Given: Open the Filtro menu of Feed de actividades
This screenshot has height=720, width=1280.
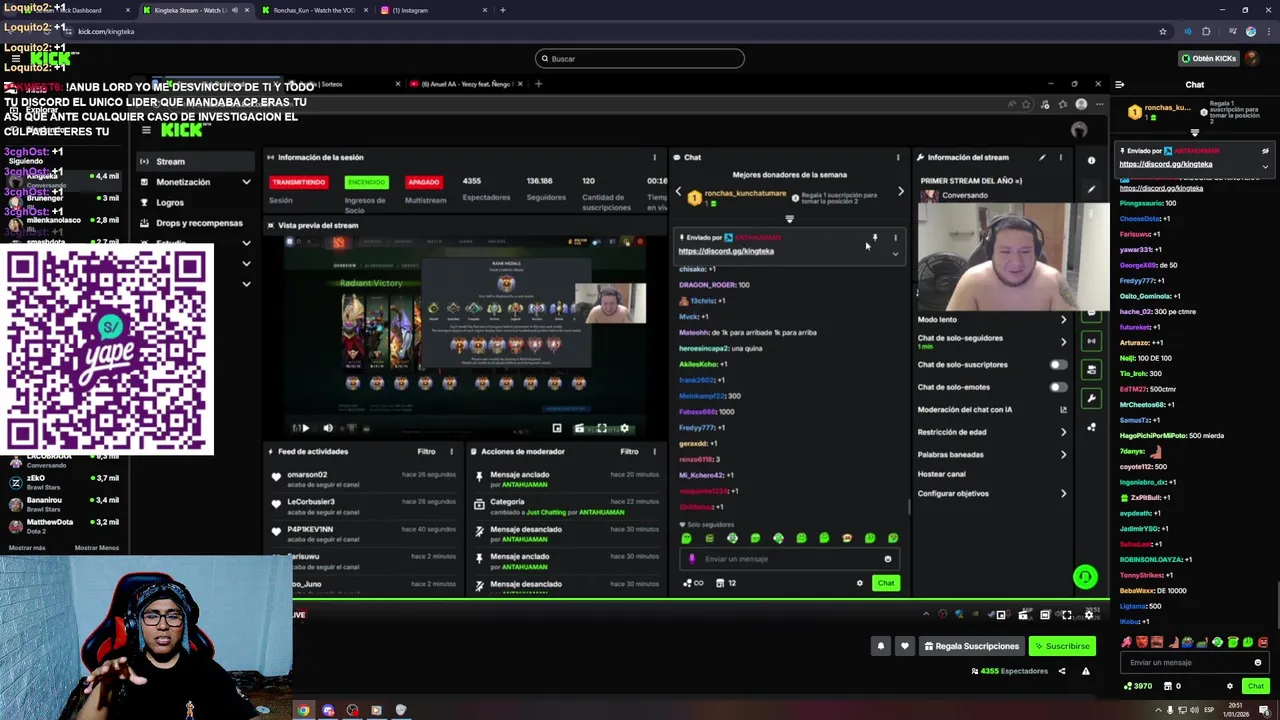Looking at the screenshot, I should click(426, 451).
